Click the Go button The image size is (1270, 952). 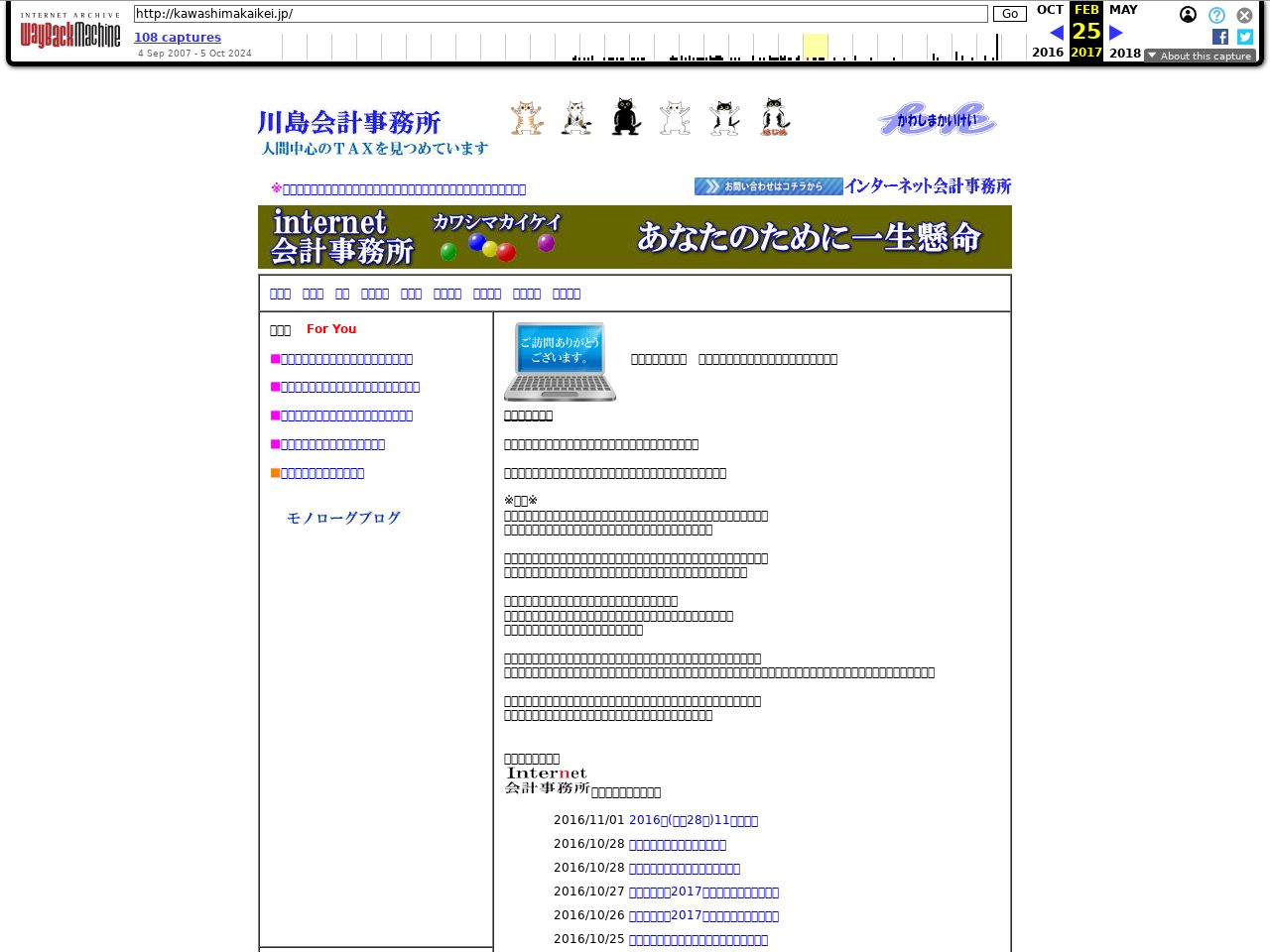tap(1010, 14)
